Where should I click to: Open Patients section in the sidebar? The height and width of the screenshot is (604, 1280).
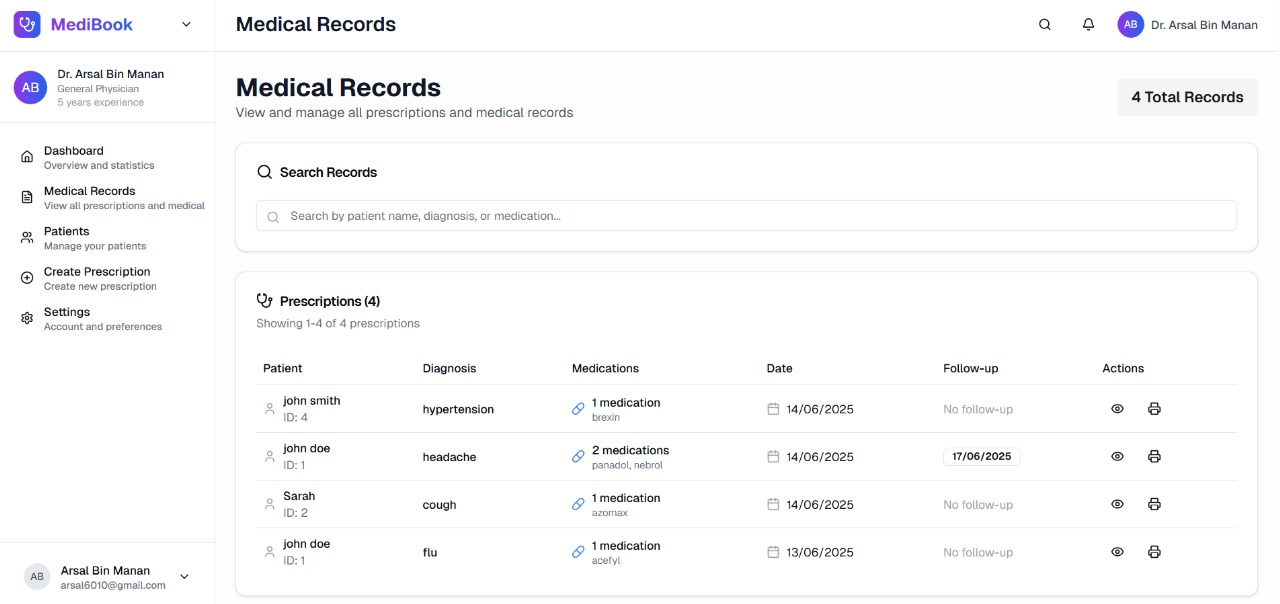[x=67, y=238]
